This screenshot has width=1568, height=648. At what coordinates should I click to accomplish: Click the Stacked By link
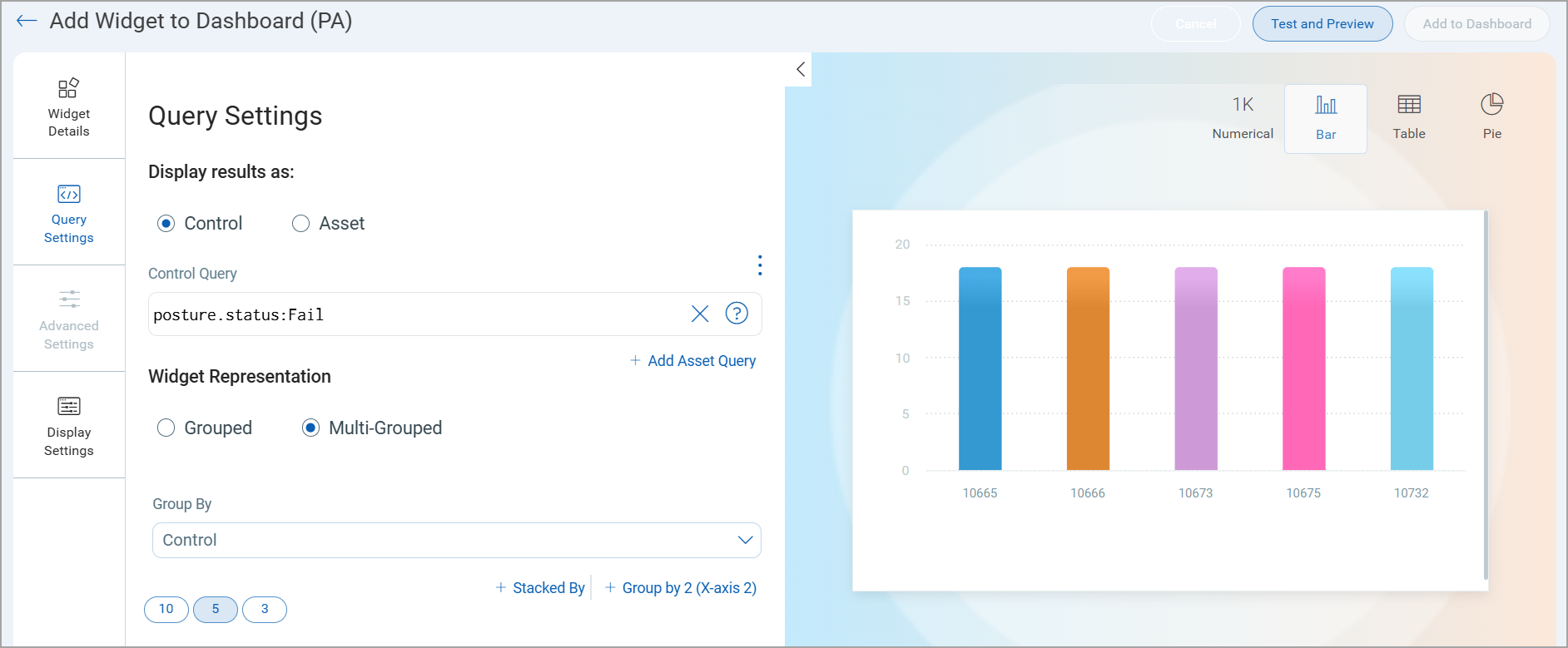point(540,587)
